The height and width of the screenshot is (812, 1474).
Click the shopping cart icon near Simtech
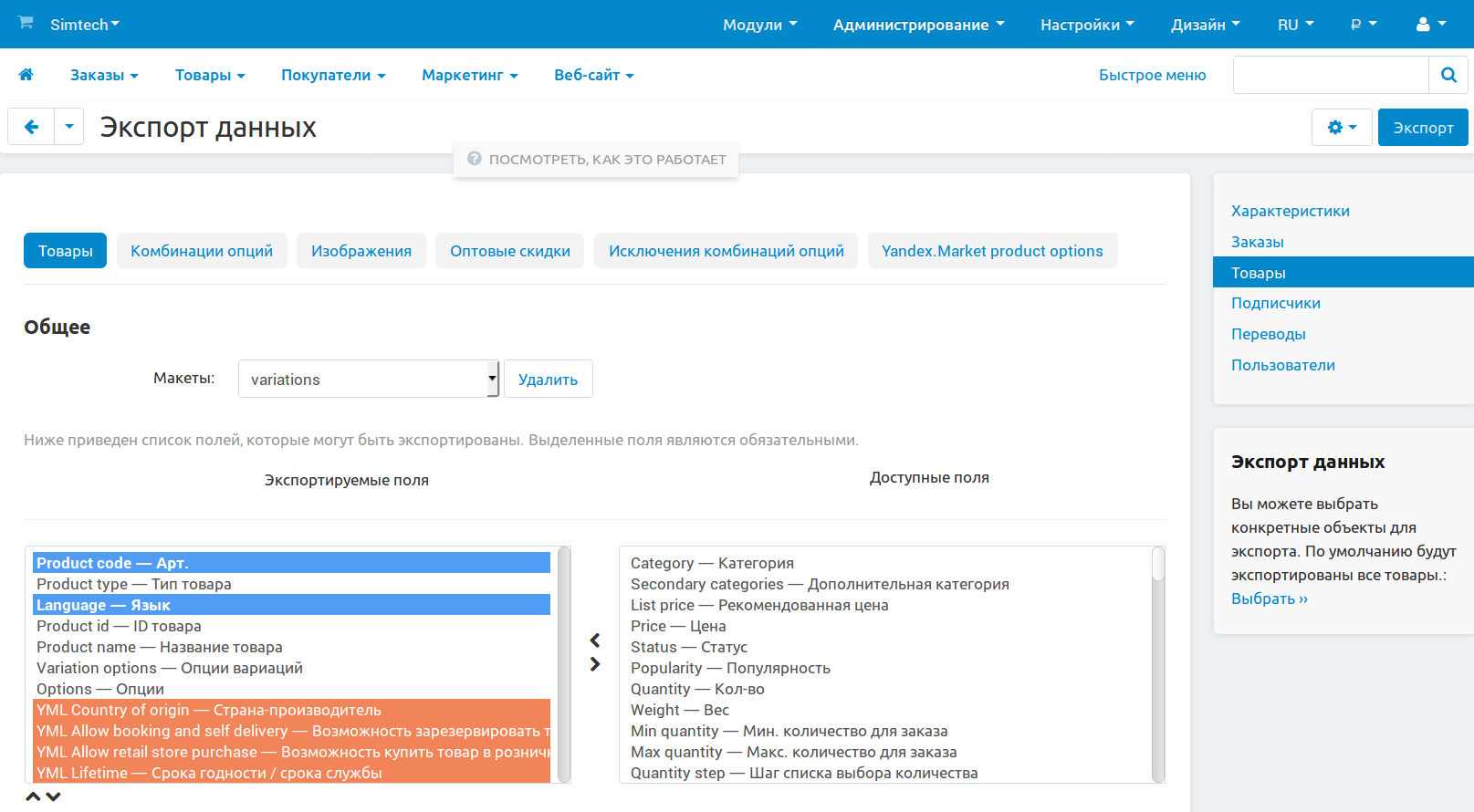26,23
